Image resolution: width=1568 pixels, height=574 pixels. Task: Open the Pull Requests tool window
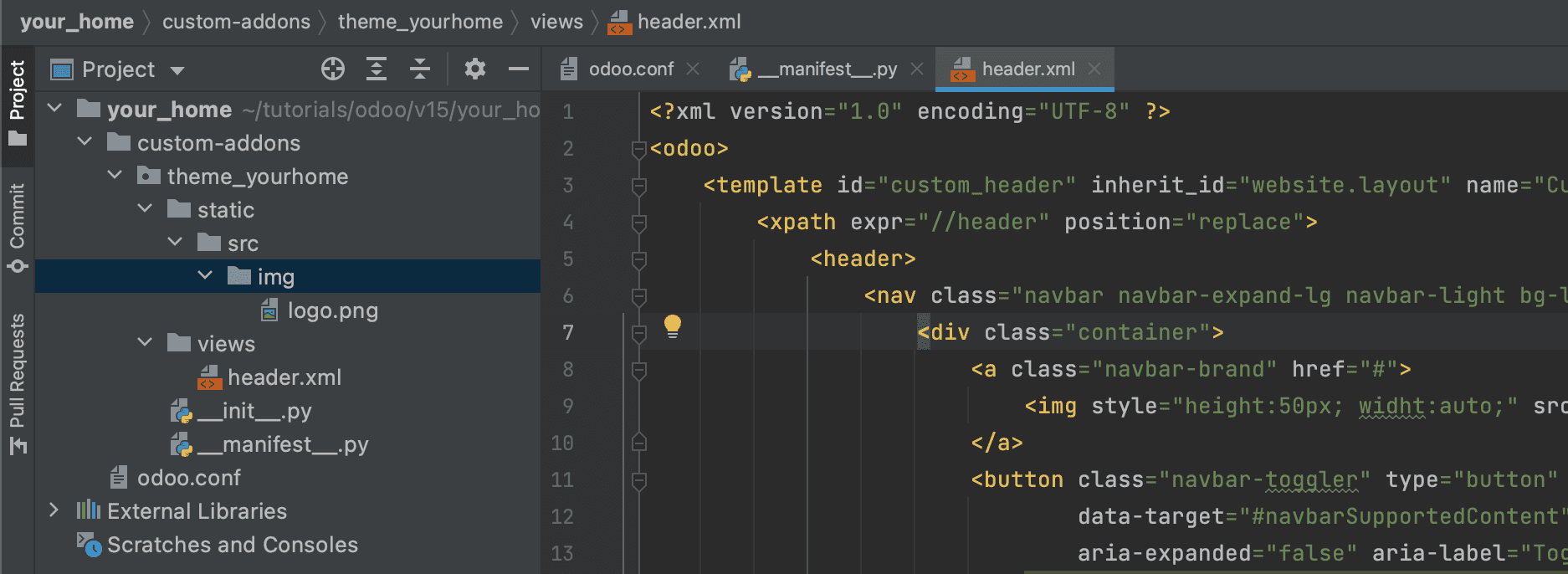click(x=17, y=383)
